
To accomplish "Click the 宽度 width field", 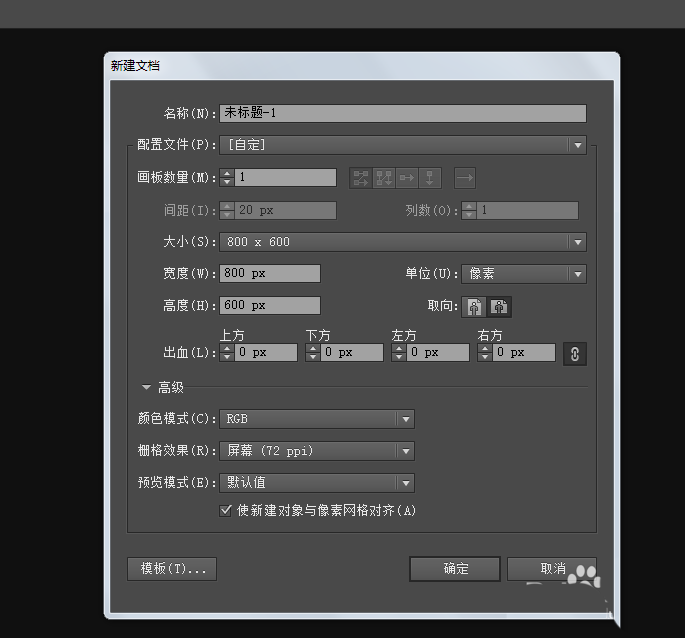I will click(x=270, y=274).
